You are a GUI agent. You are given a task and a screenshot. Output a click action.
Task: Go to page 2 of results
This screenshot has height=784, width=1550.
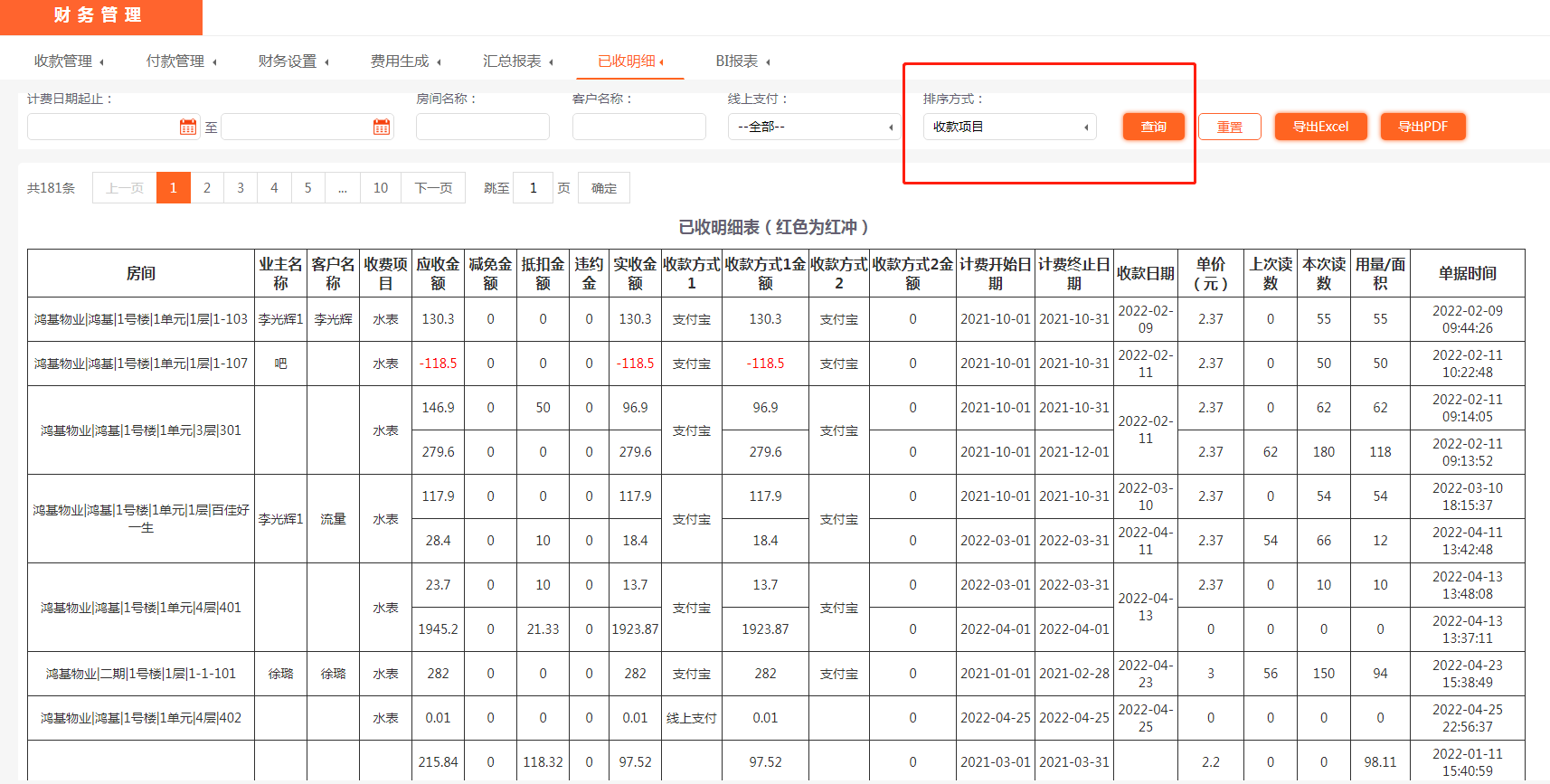pos(207,188)
